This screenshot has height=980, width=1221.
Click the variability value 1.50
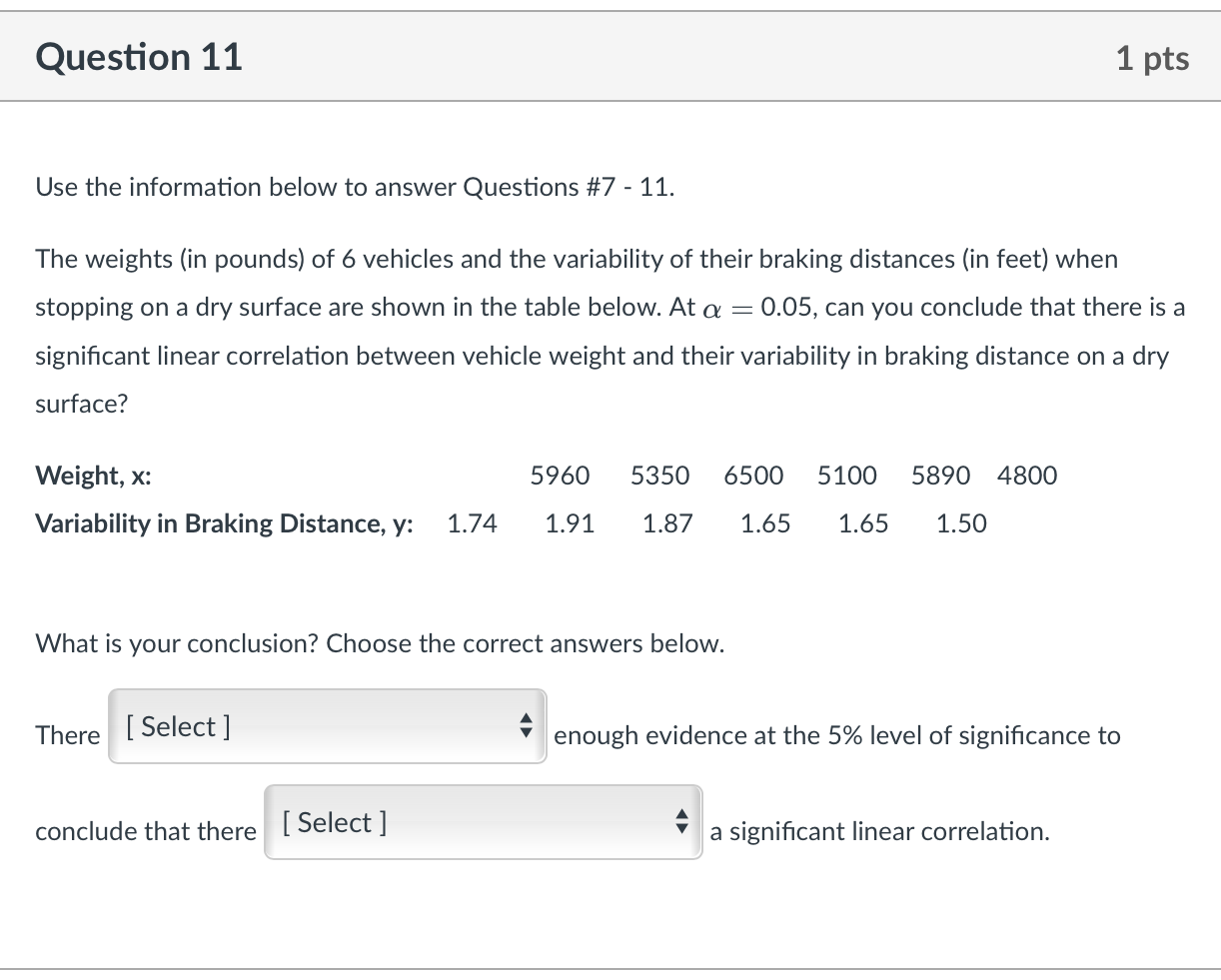961,523
